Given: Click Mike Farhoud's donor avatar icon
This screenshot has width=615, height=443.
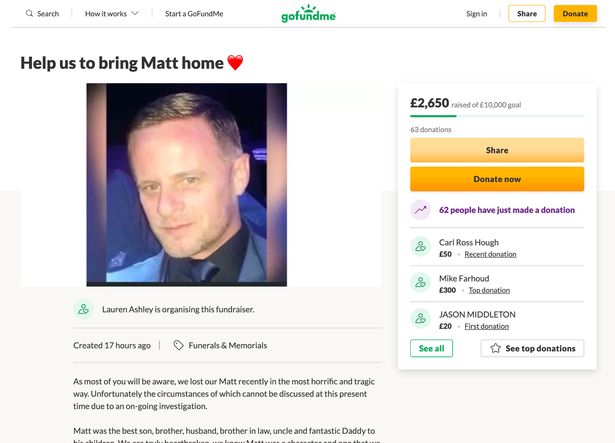Looking at the screenshot, I should [421, 283].
